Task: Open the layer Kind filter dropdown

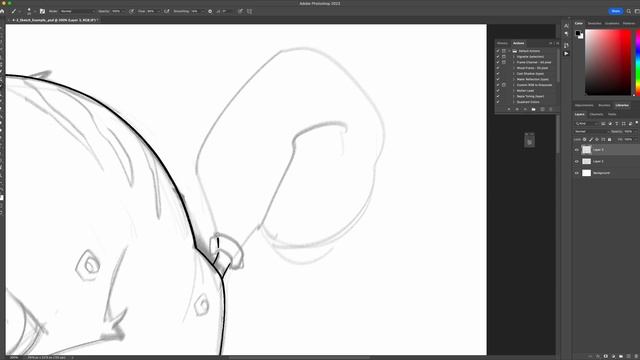Action: 586,123
